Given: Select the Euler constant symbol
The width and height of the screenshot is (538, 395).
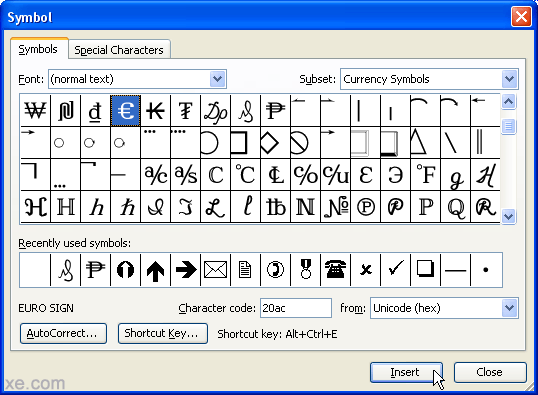Looking at the screenshot, I should click(x=366, y=175).
